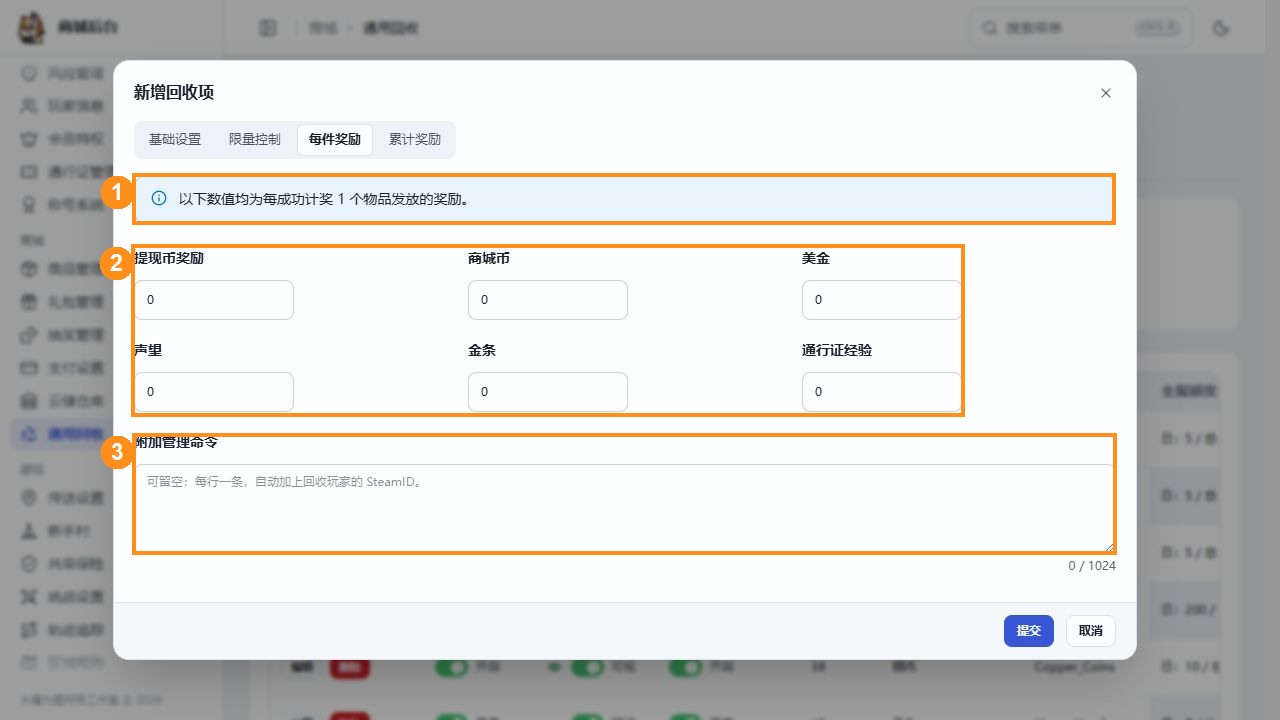Submit the form with the 提交 button
The width and height of the screenshot is (1280, 720).
tap(1029, 631)
